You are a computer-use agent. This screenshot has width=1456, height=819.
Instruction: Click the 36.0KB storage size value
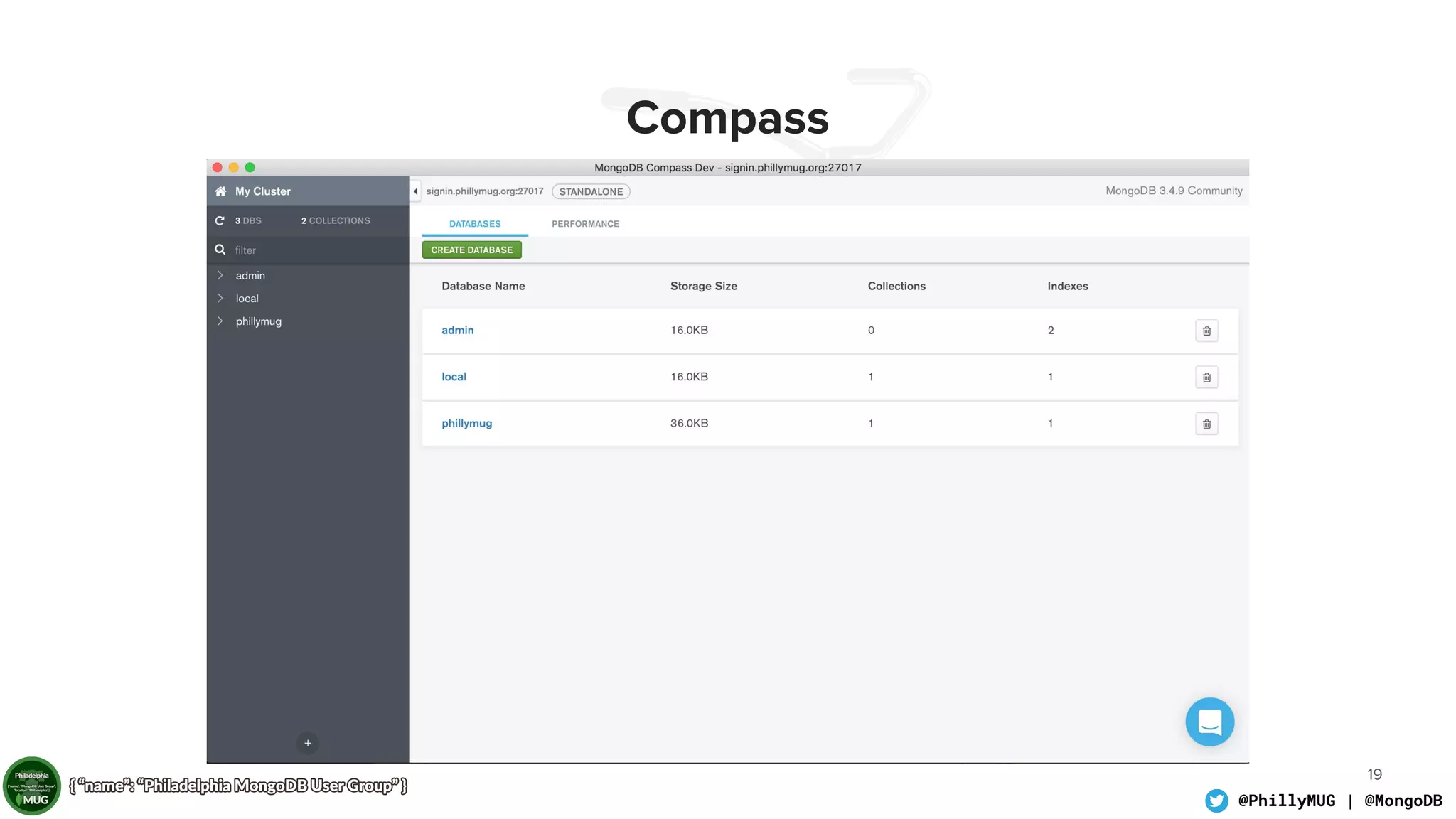689,423
